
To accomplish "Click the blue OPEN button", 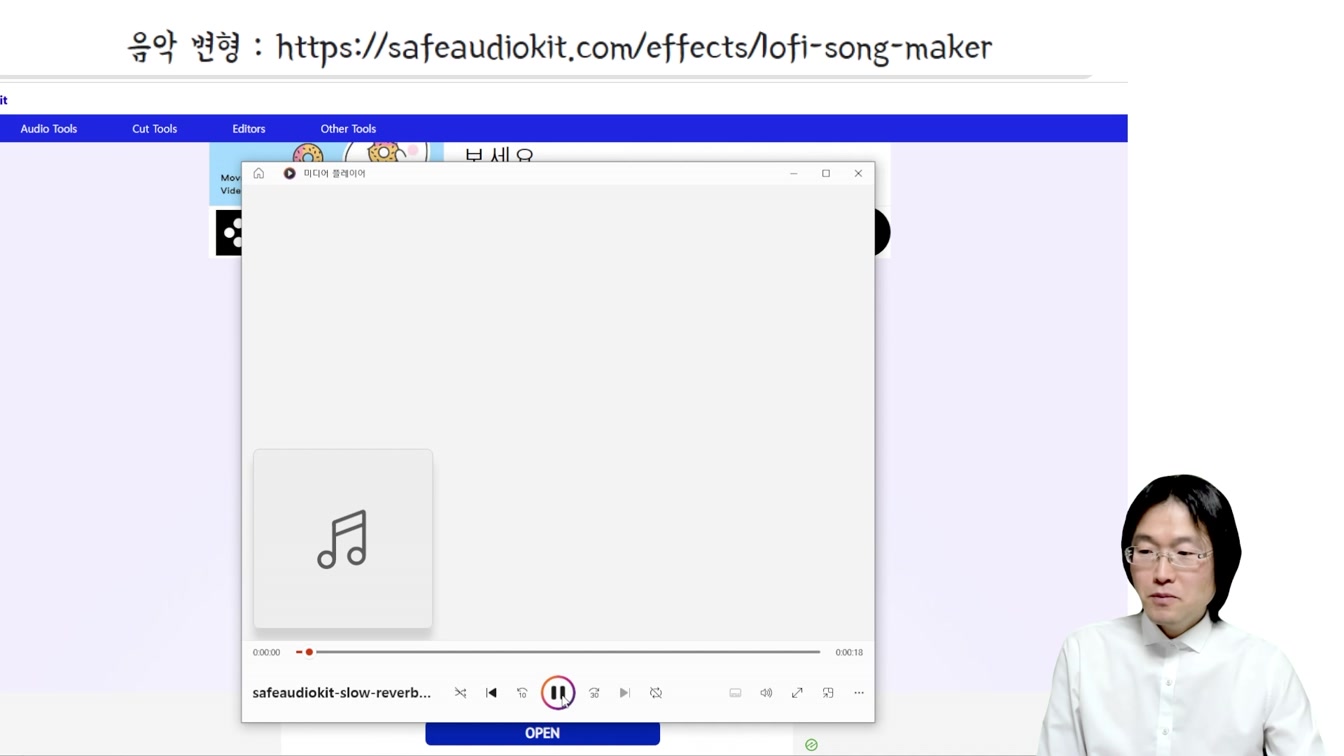I will point(542,733).
